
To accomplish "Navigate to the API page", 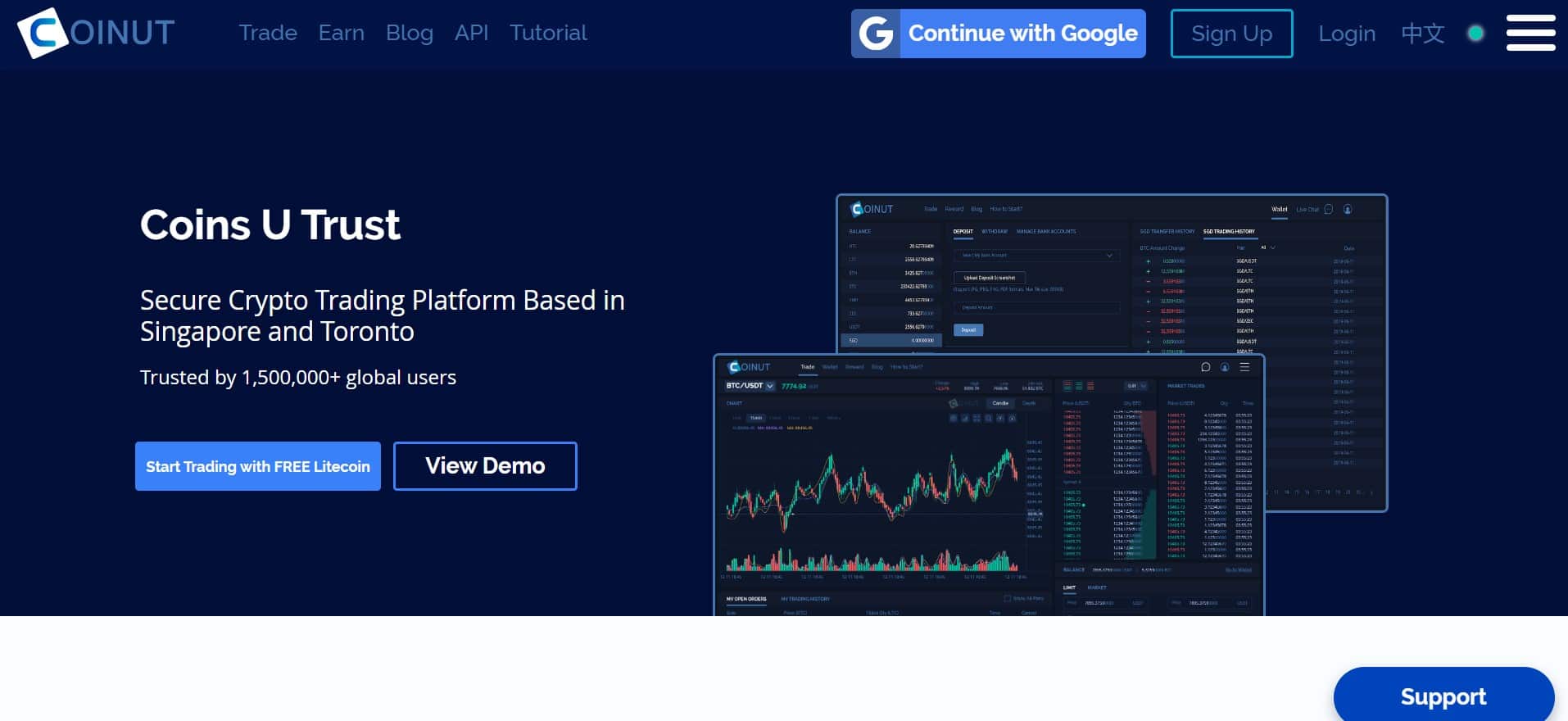I will pyautogui.click(x=471, y=33).
